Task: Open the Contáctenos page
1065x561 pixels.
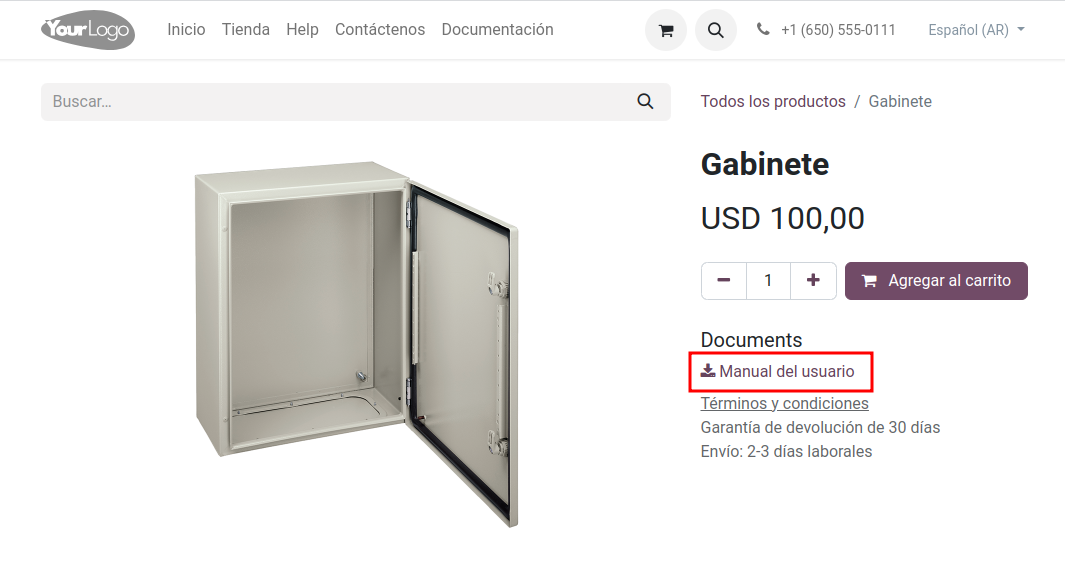Action: coord(380,29)
